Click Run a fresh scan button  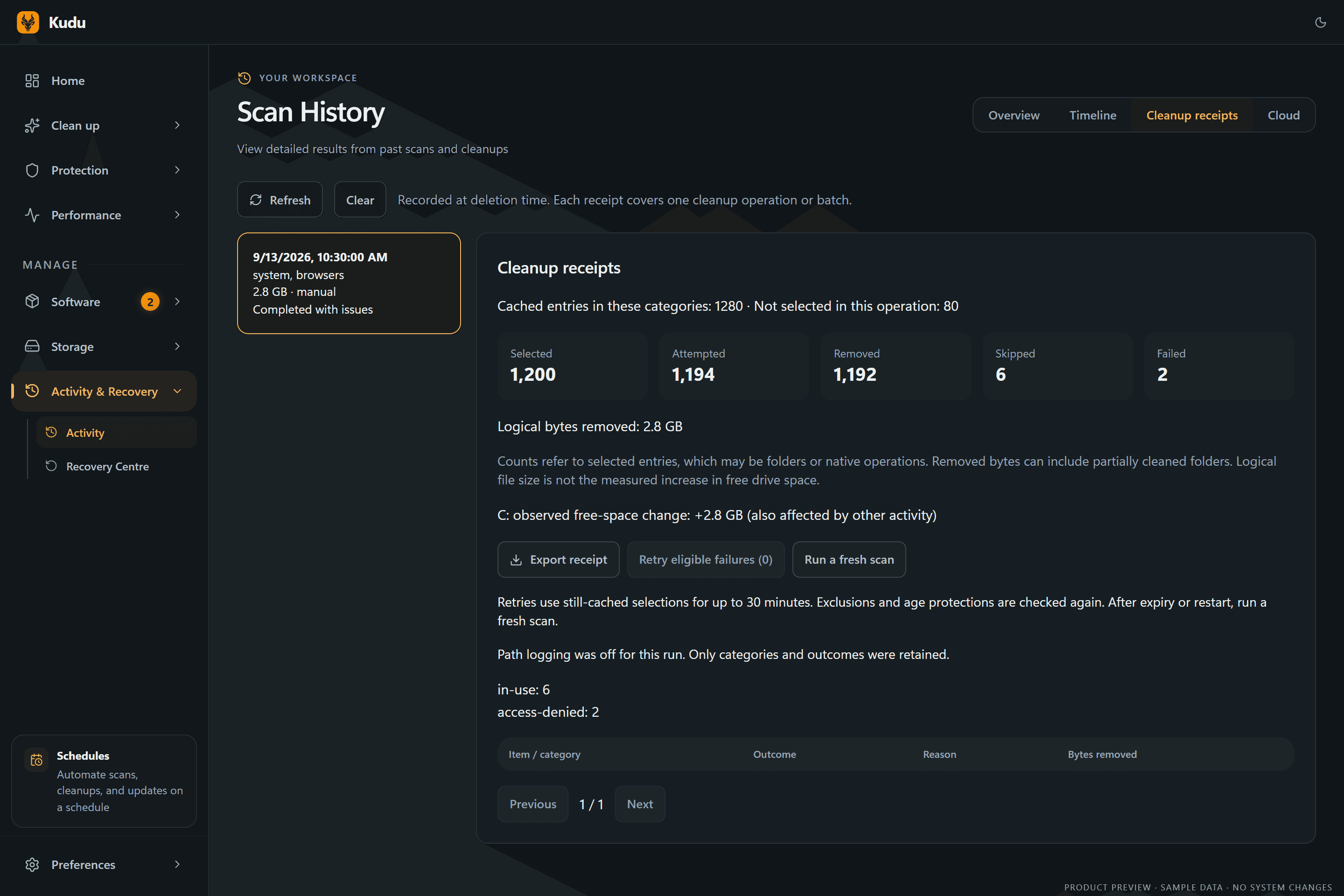(x=849, y=560)
